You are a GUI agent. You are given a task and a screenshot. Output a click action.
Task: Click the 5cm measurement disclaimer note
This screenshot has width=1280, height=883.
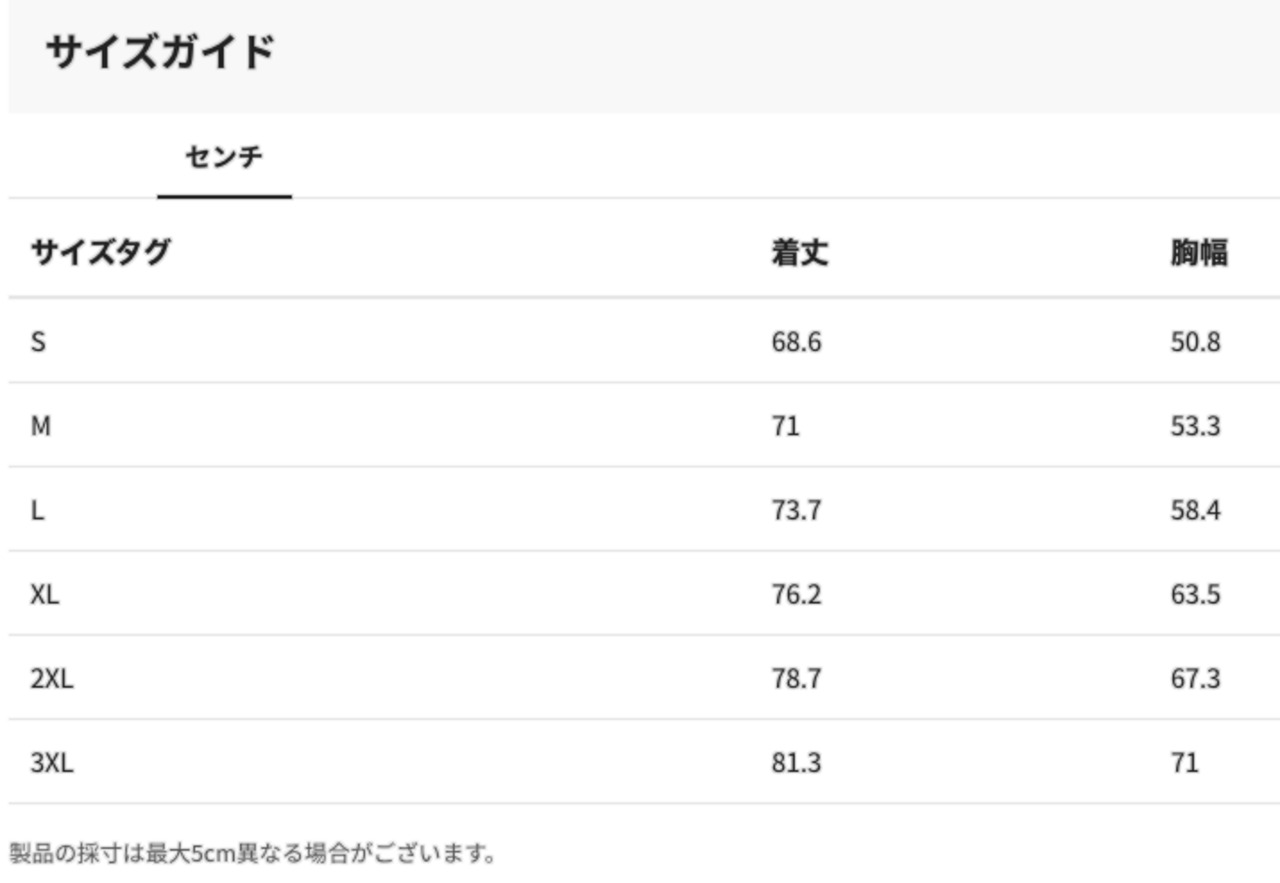tap(253, 855)
